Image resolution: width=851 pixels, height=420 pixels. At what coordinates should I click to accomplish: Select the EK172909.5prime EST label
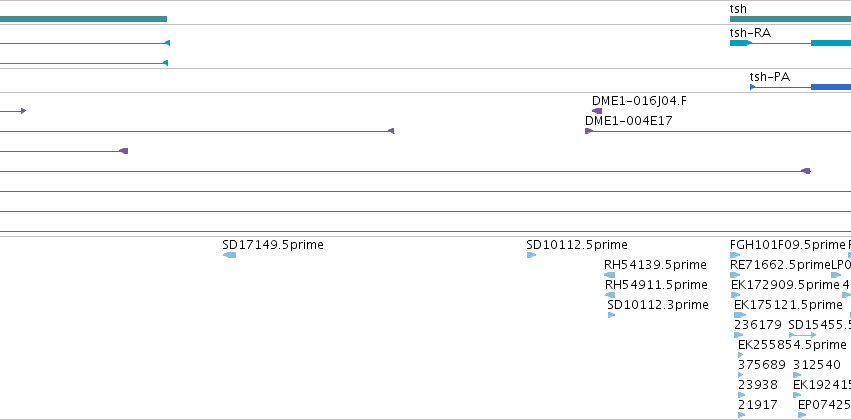pos(785,285)
